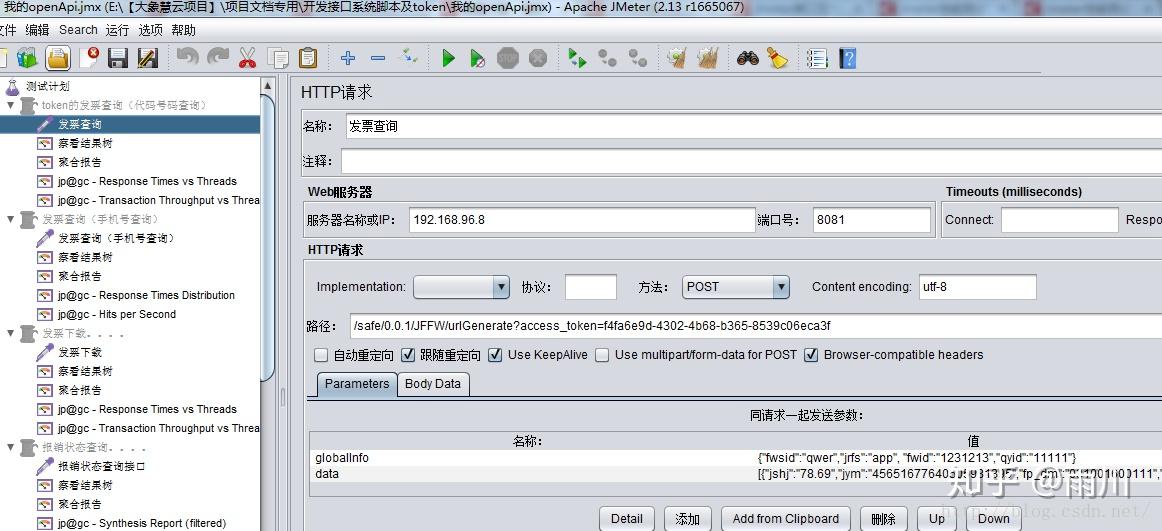Click the Open file folder icon

point(58,58)
